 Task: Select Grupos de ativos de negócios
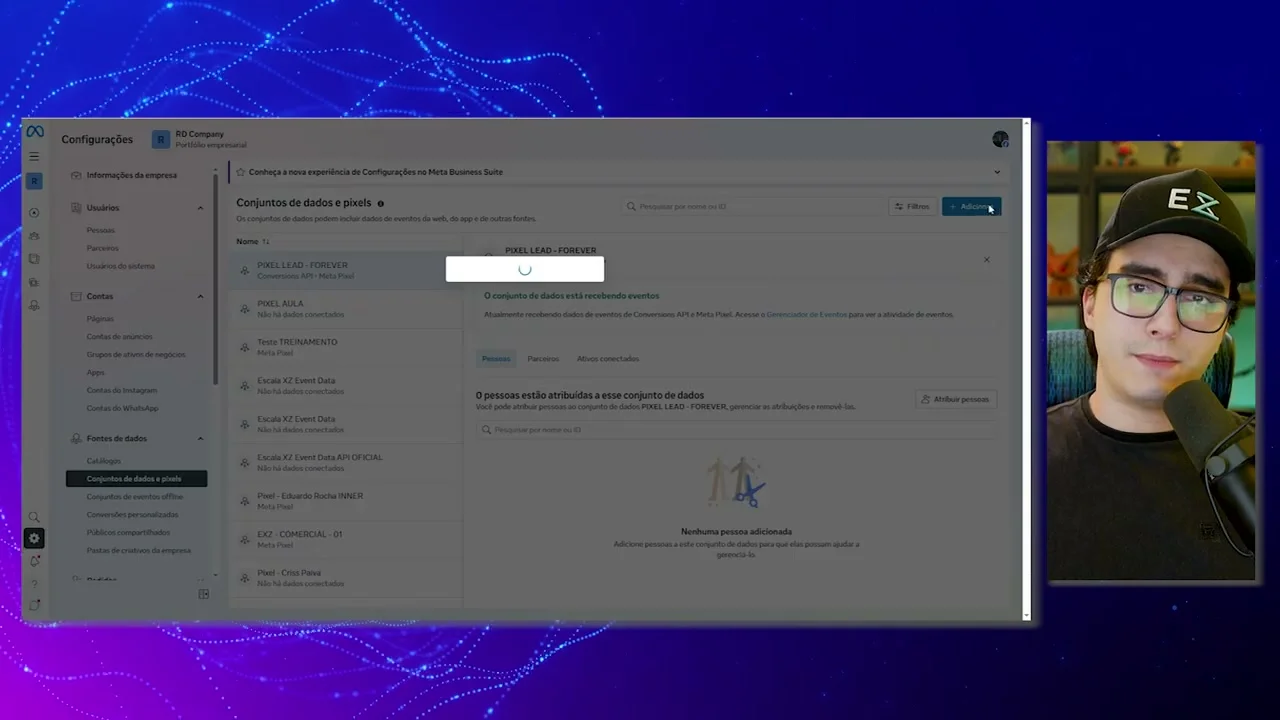click(136, 354)
